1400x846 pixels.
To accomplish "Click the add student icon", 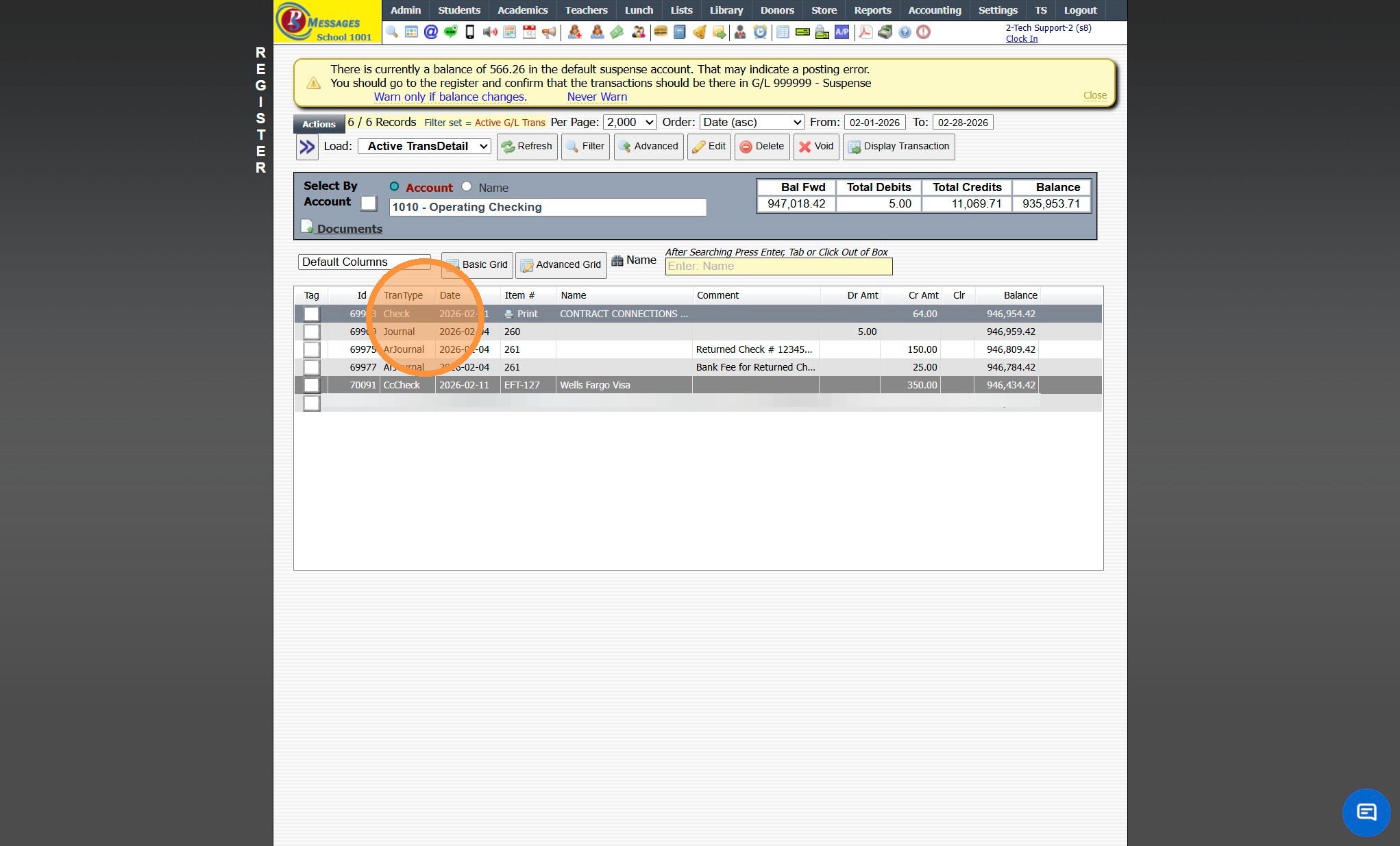I will pyautogui.click(x=575, y=32).
